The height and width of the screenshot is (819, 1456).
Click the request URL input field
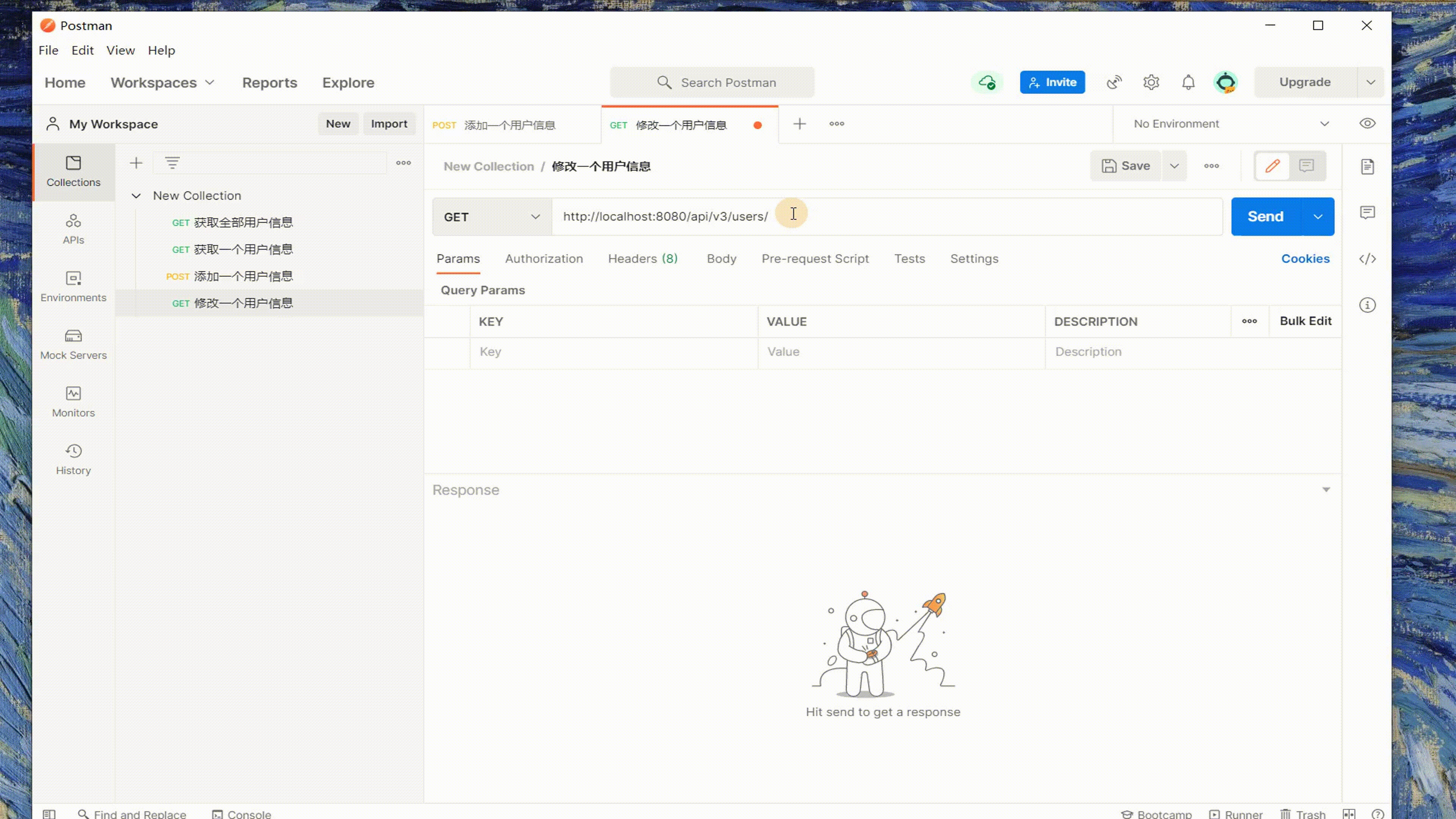click(x=887, y=217)
